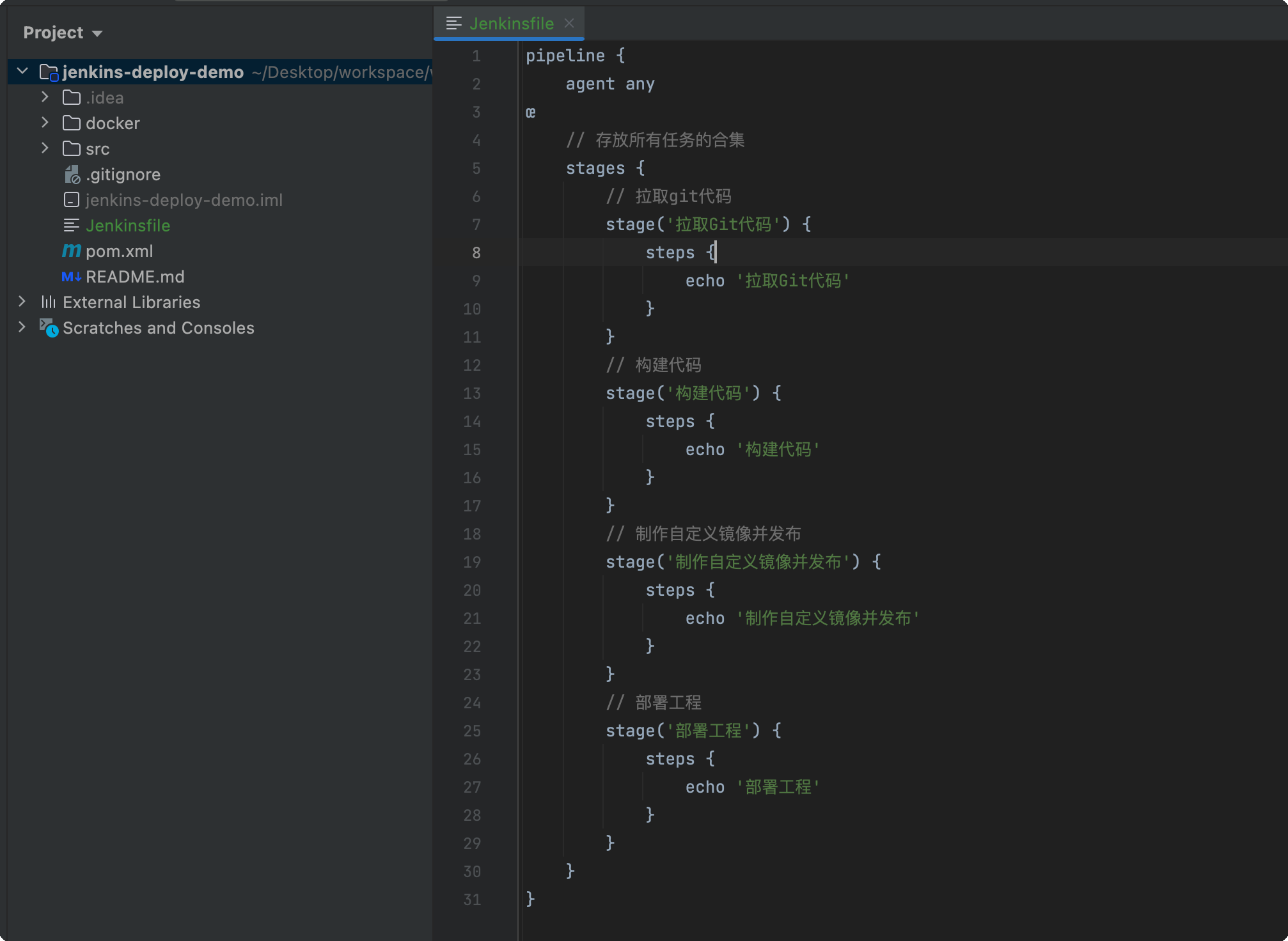This screenshot has height=941, width=1288.
Task: Click 'steps {' on line 8
Action: click(x=680, y=253)
